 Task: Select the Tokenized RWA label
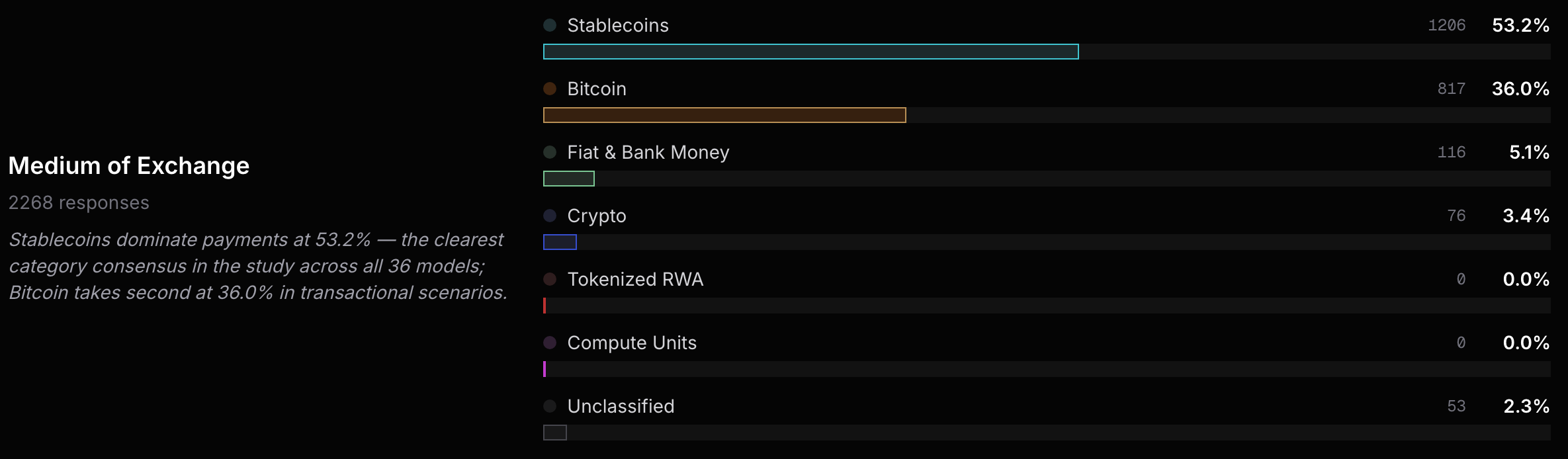(635, 279)
